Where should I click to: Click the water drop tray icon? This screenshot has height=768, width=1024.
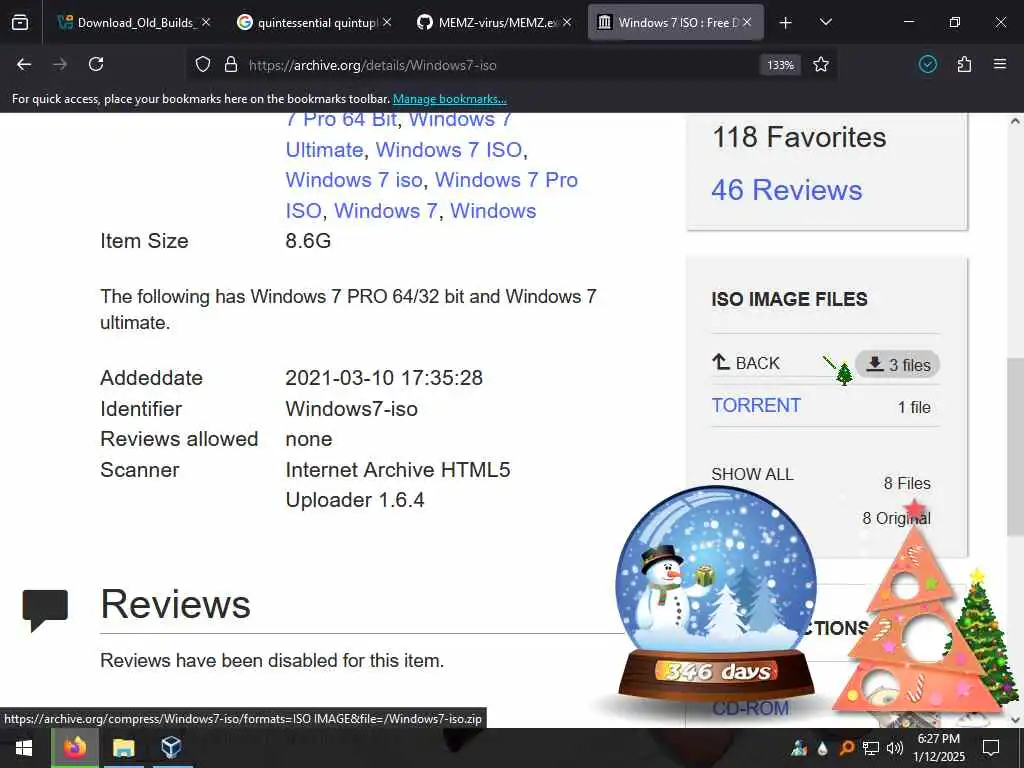pos(823,748)
